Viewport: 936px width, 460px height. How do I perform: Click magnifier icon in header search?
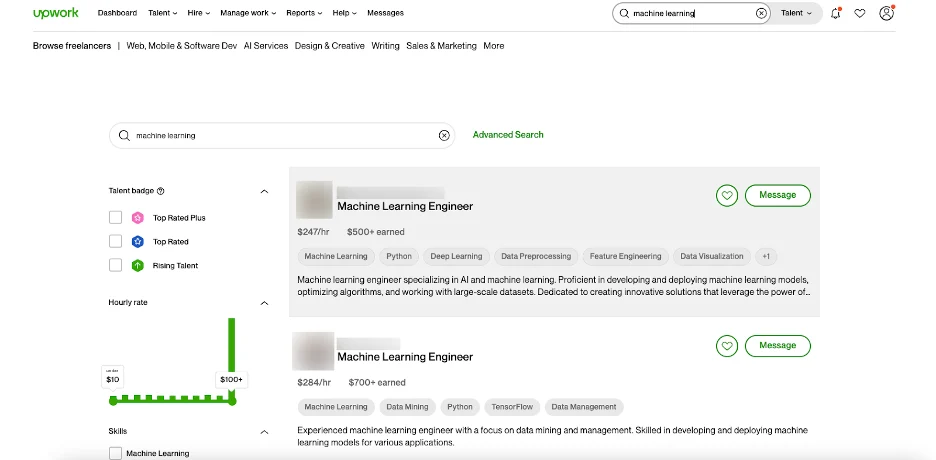tap(624, 13)
